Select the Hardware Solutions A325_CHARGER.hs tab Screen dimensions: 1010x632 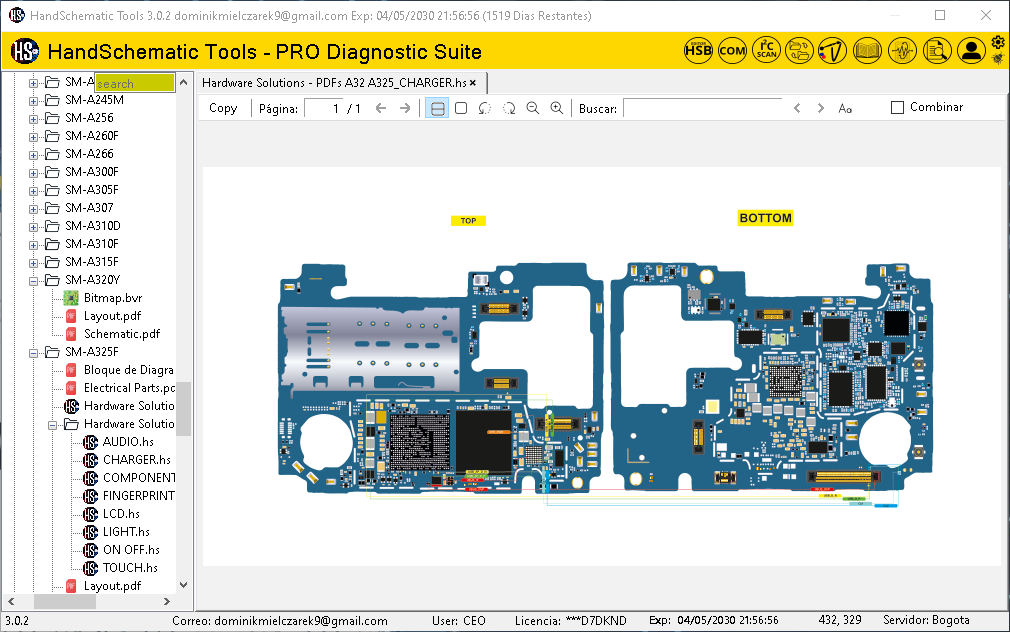pos(334,82)
